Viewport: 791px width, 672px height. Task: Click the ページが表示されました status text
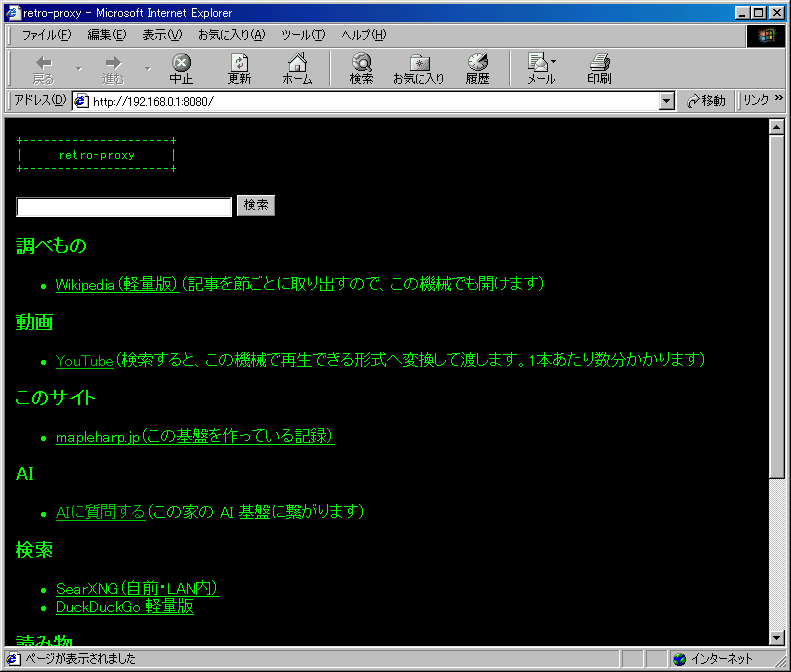(80, 658)
